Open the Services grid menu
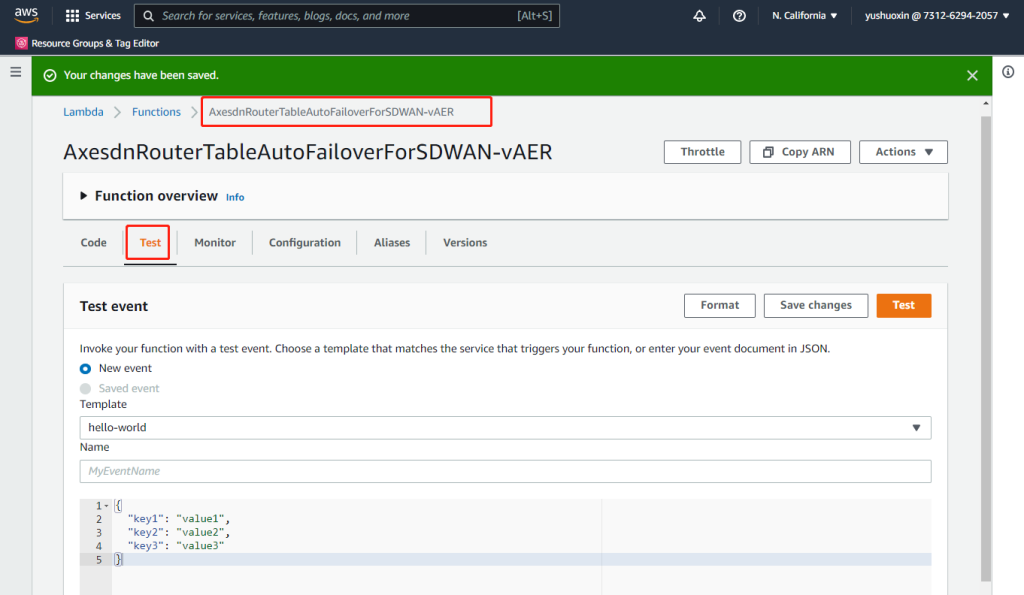The width and height of the screenshot is (1024, 595). coord(93,16)
